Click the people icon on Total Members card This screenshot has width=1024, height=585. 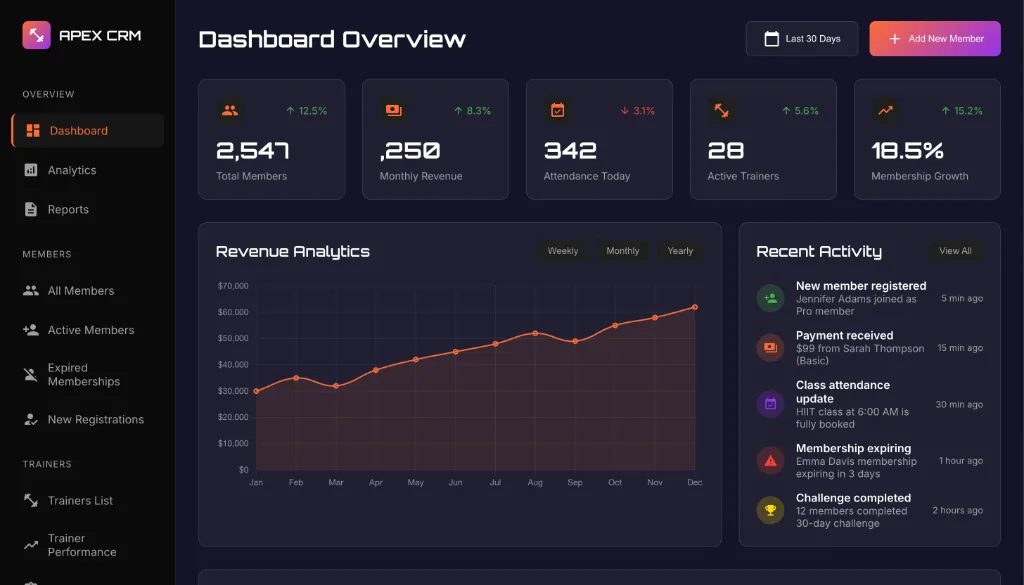click(230, 110)
